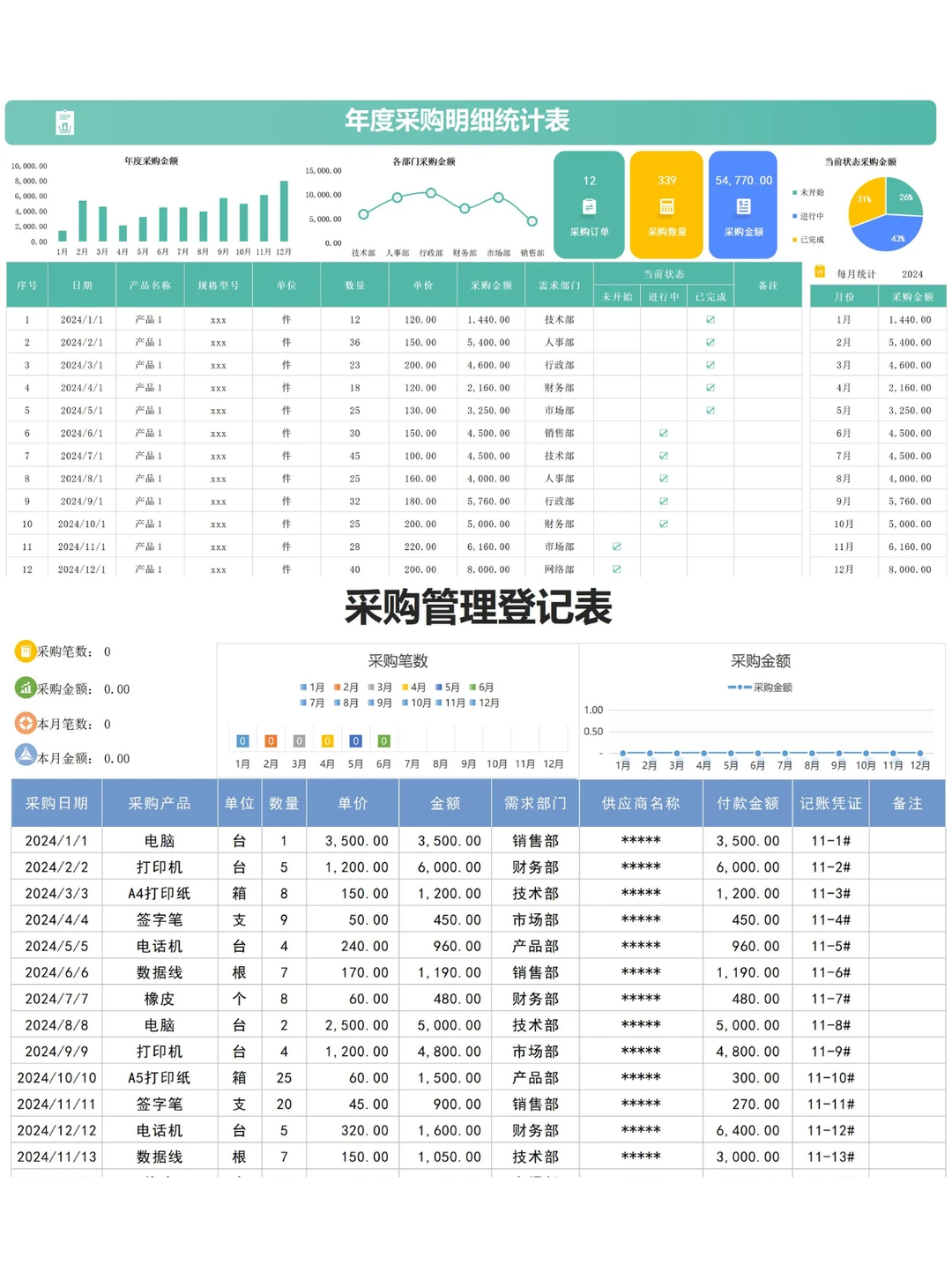Click the green chart icon beside 采购金额
952x1272 pixels.
pos(25,688)
